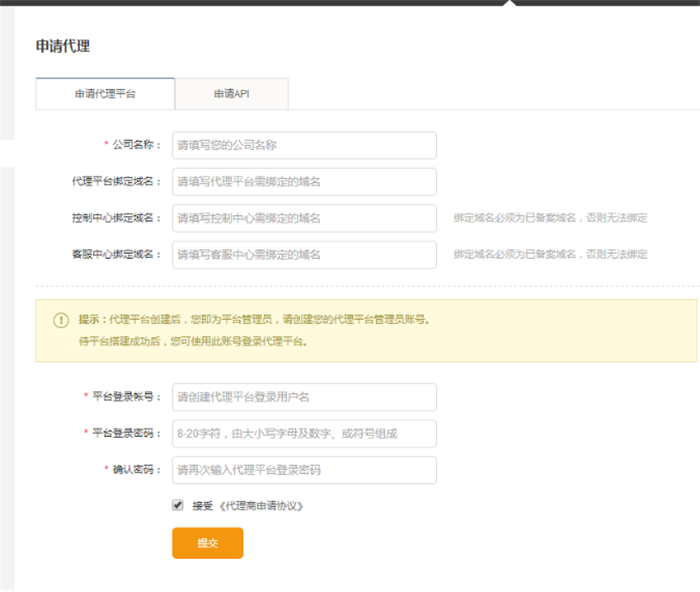Image resolution: width=700 pixels, height=592 pixels.
Task: Open the 申请API tab
Action: coord(232,94)
